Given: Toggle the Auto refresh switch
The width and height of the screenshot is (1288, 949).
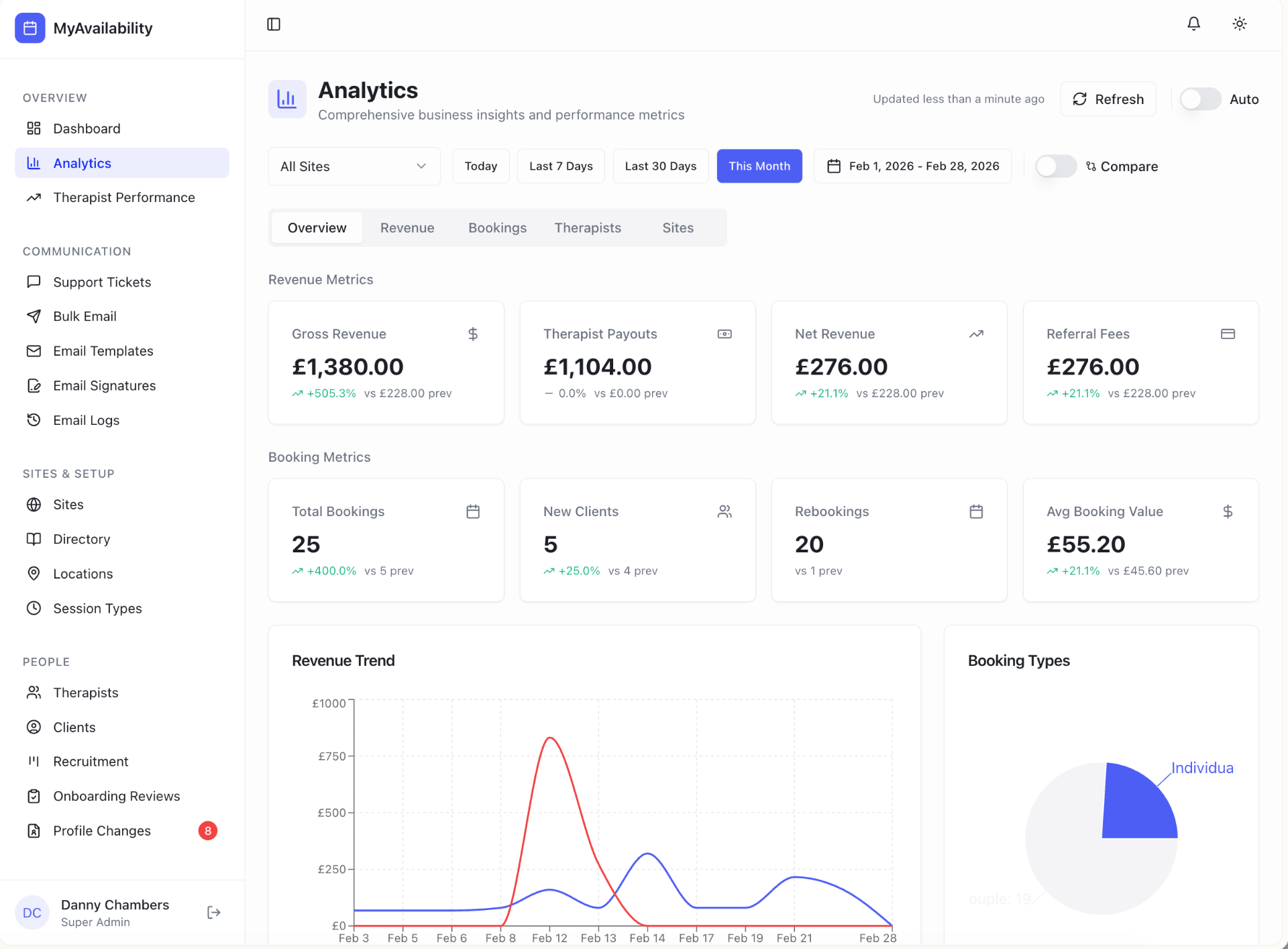Looking at the screenshot, I should [1201, 99].
